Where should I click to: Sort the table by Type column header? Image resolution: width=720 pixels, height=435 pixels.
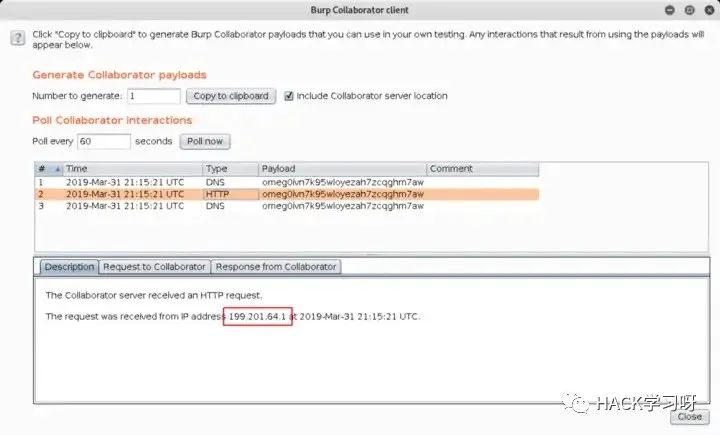tap(228, 169)
